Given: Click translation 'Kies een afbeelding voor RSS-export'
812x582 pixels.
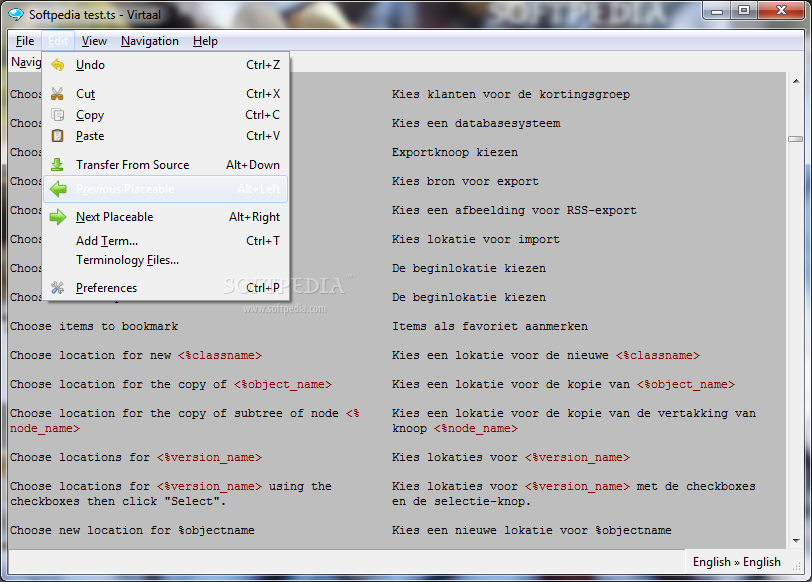Looking at the screenshot, I should pos(514,211).
